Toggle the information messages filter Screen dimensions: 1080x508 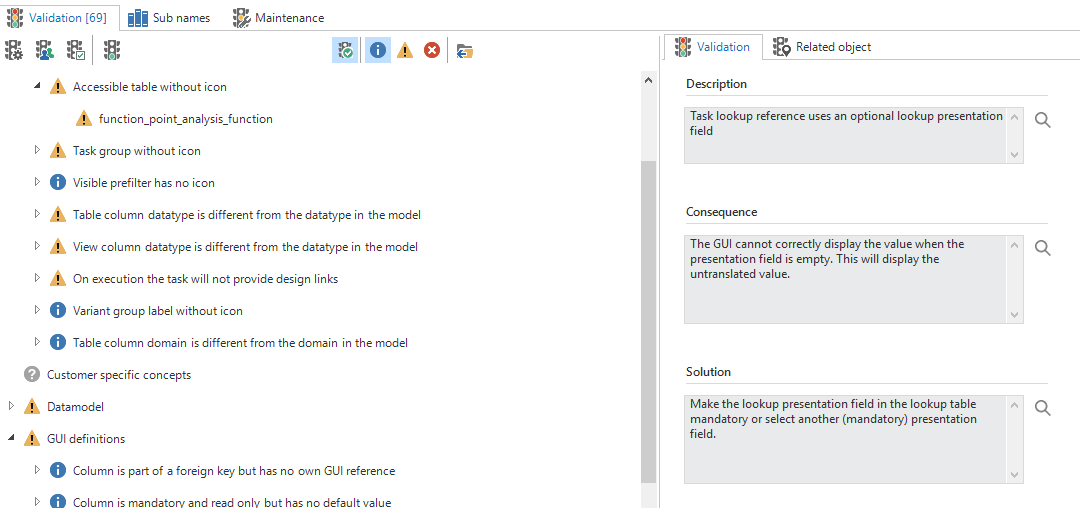[x=378, y=50]
